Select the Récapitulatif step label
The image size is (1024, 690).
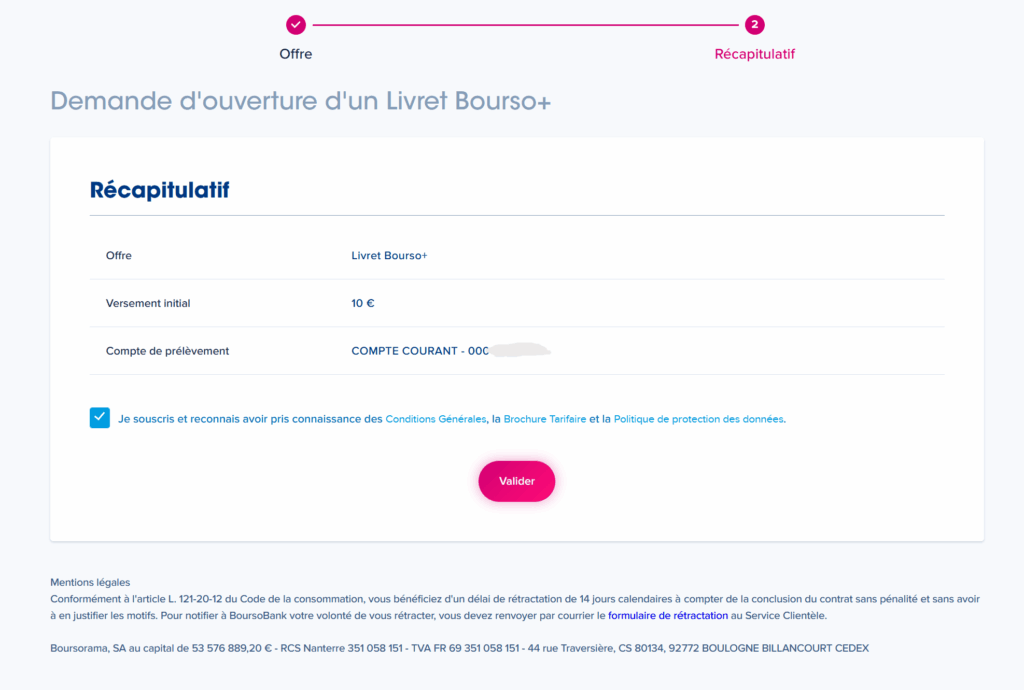pos(754,52)
